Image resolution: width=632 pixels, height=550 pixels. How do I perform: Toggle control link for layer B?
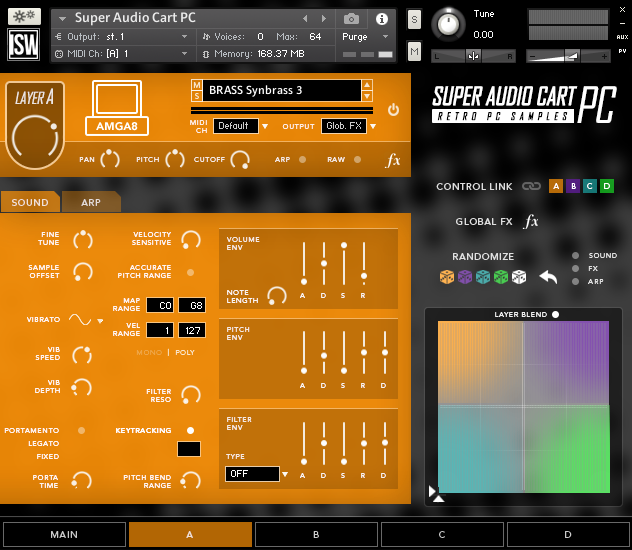573,186
